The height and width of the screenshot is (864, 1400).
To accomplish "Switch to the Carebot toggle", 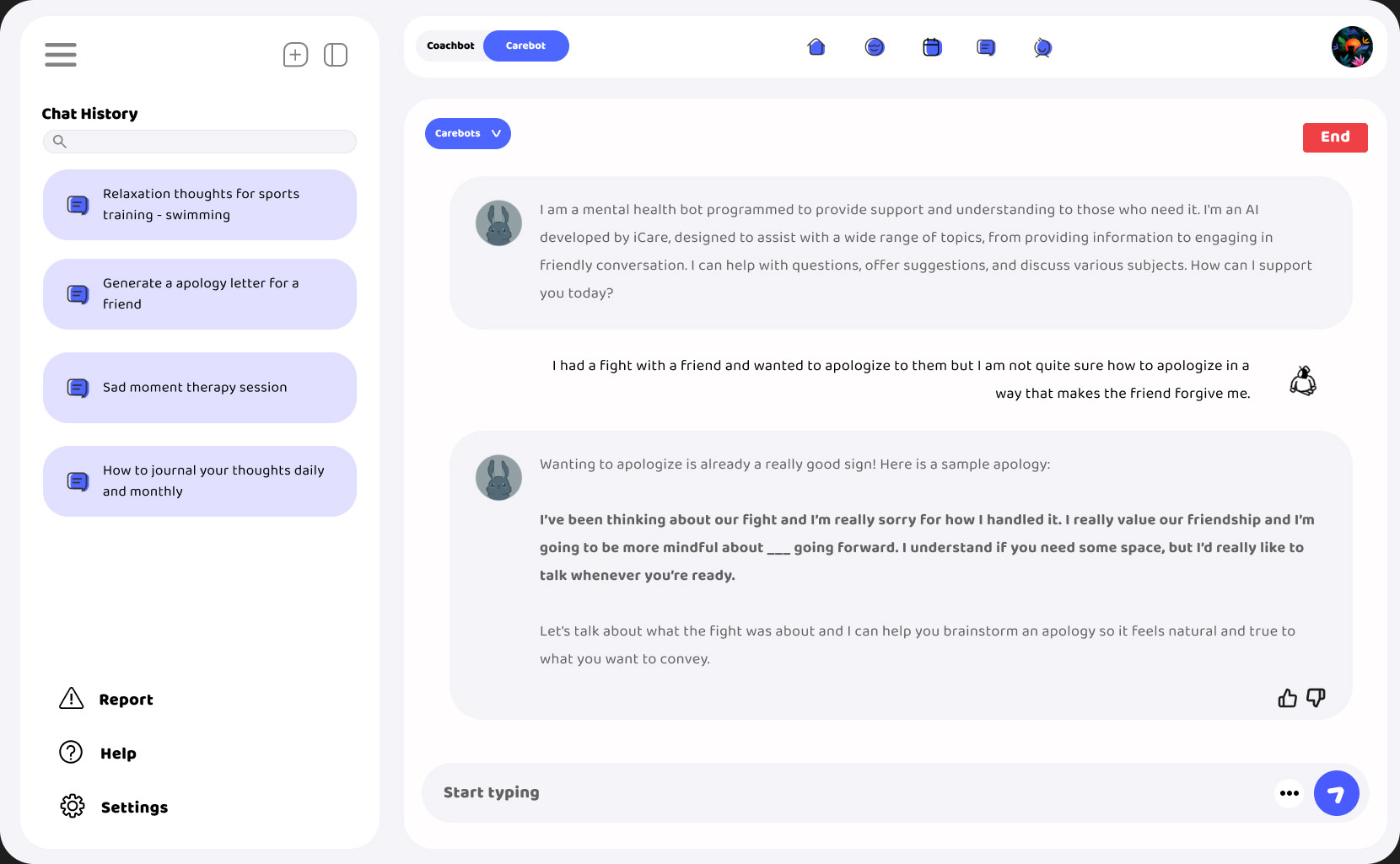I will [525, 46].
